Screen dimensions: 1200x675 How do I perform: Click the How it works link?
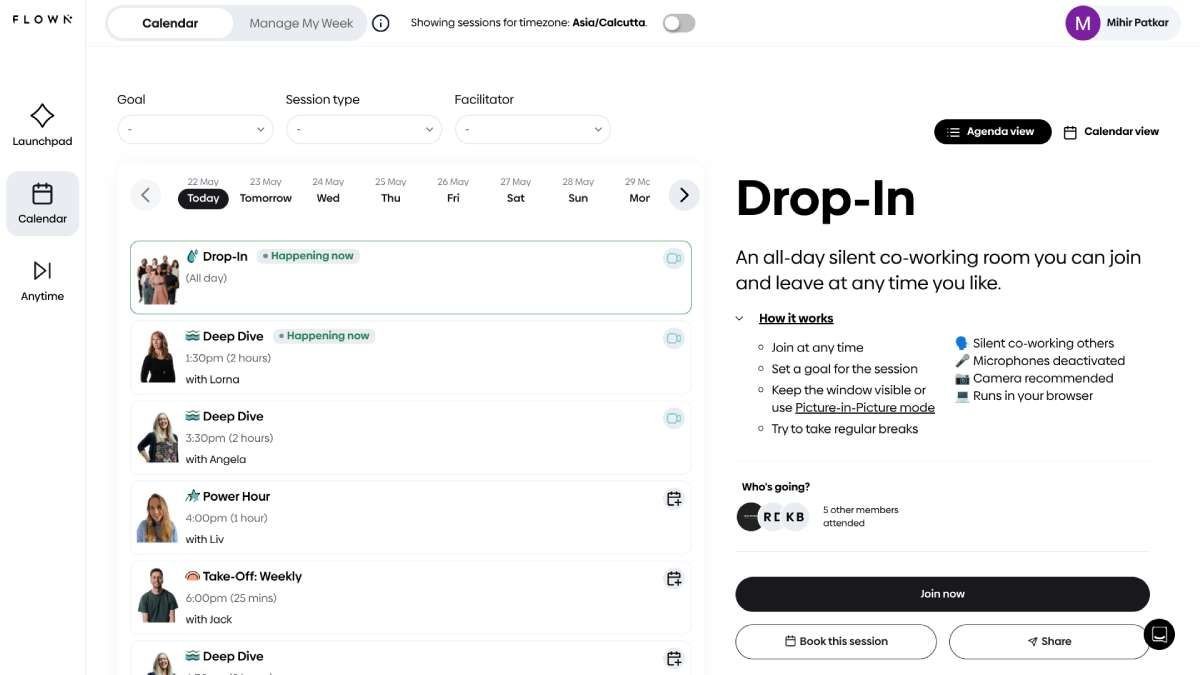point(796,318)
